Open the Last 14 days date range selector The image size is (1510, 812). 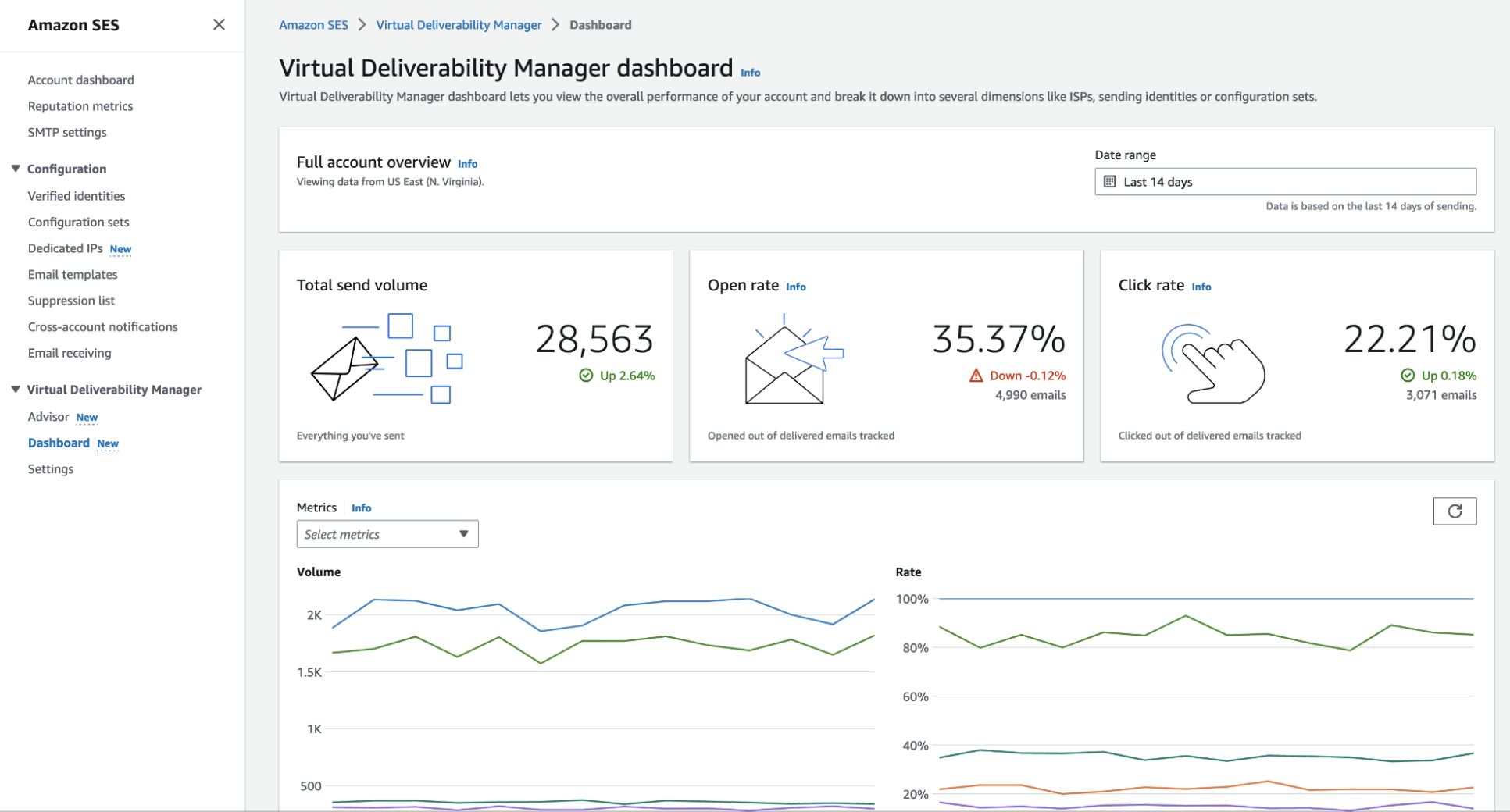[x=1285, y=182]
